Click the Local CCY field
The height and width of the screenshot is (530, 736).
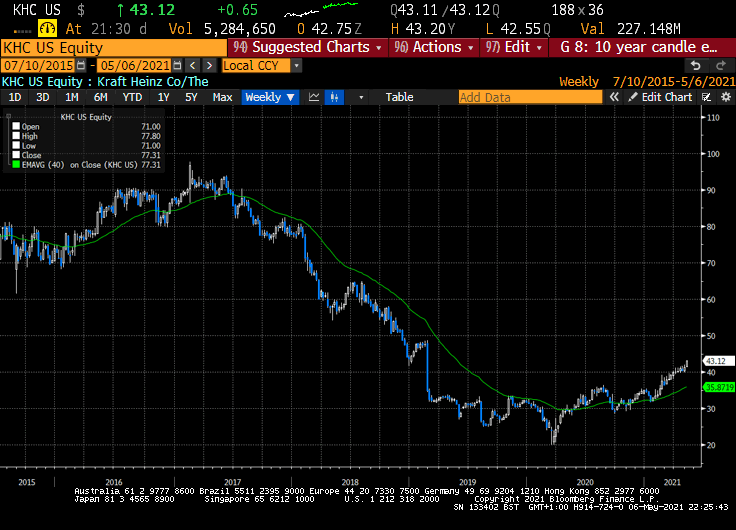coord(256,66)
